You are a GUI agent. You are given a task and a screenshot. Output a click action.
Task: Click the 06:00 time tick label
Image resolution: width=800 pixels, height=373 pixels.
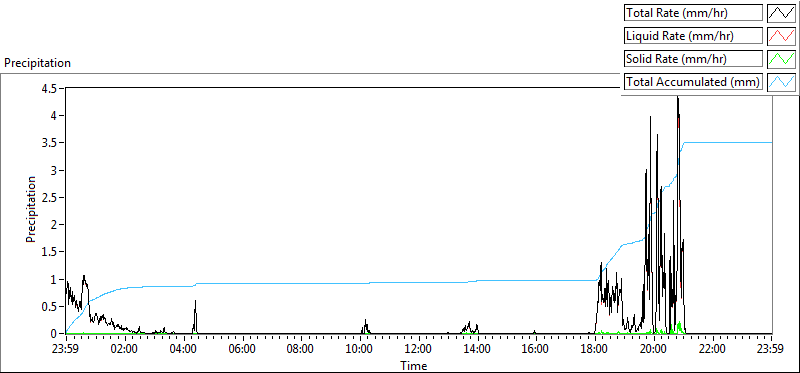242,349
